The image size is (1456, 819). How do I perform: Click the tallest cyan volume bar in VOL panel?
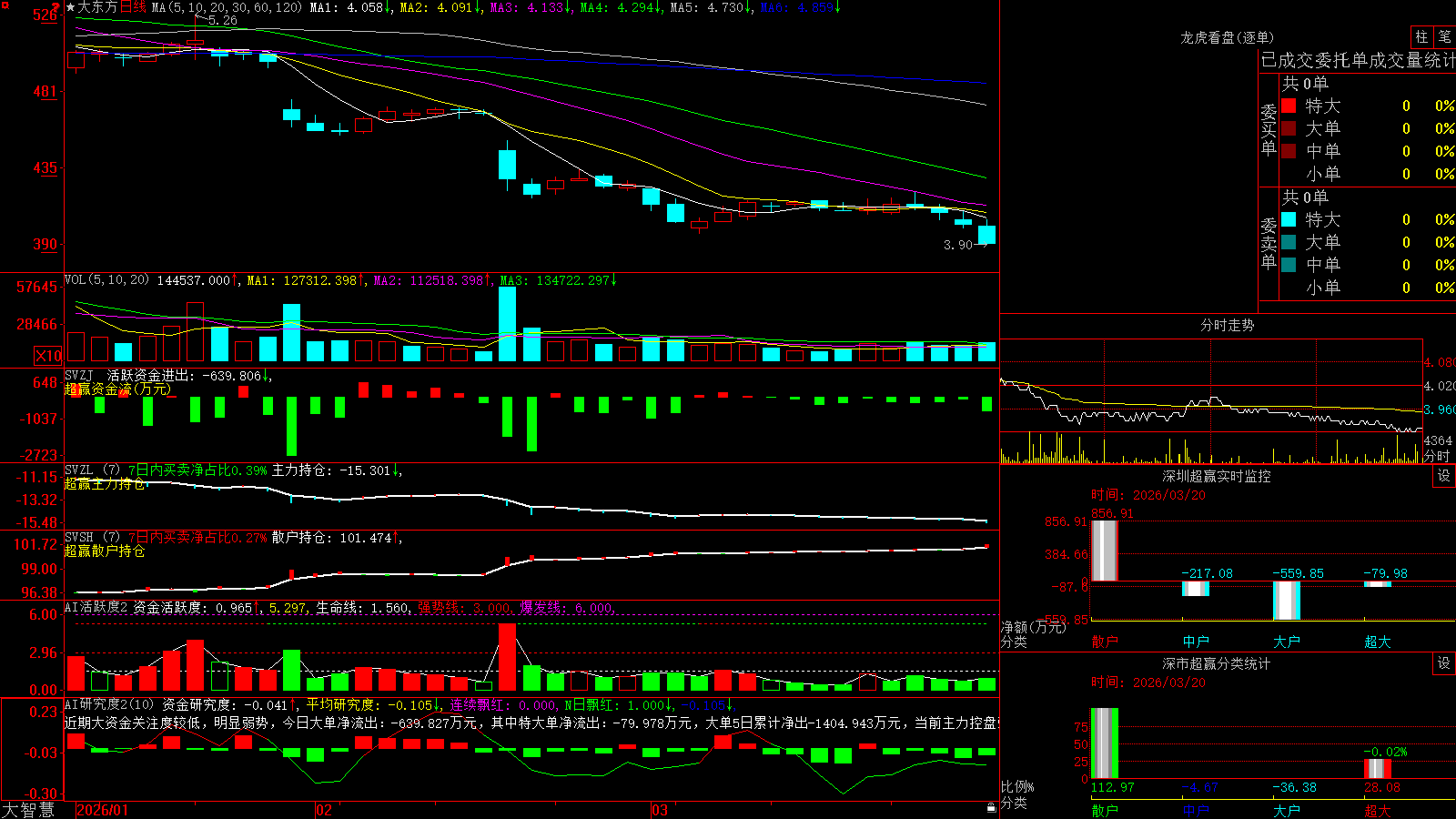(x=507, y=324)
